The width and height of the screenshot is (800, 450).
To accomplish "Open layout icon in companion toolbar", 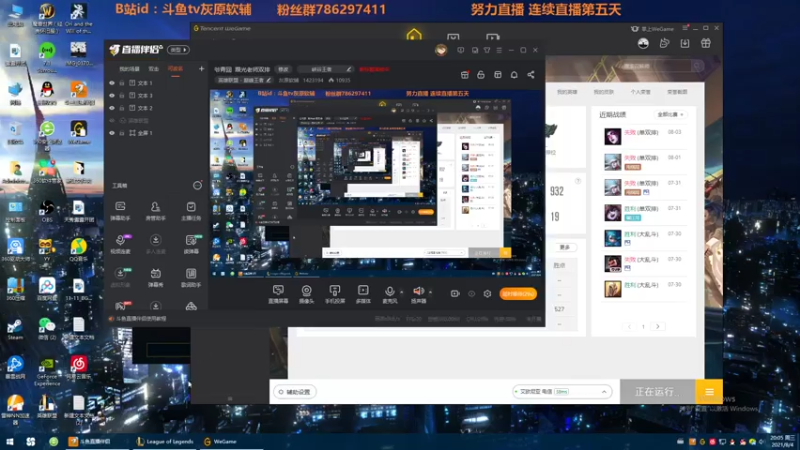I will [497, 75].
